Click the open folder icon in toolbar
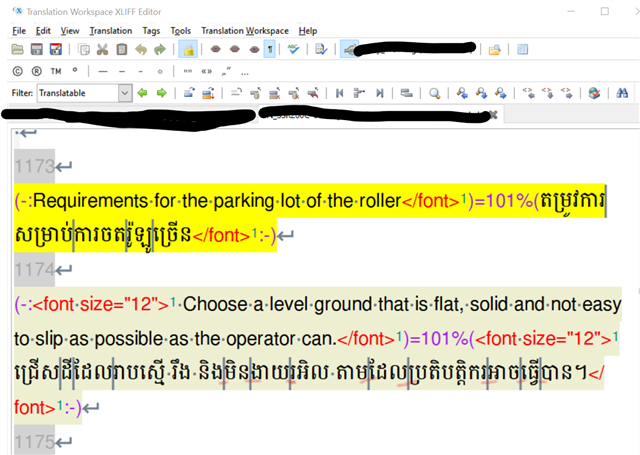The height and width of the screenshot is (455, 640). point(17,49)
